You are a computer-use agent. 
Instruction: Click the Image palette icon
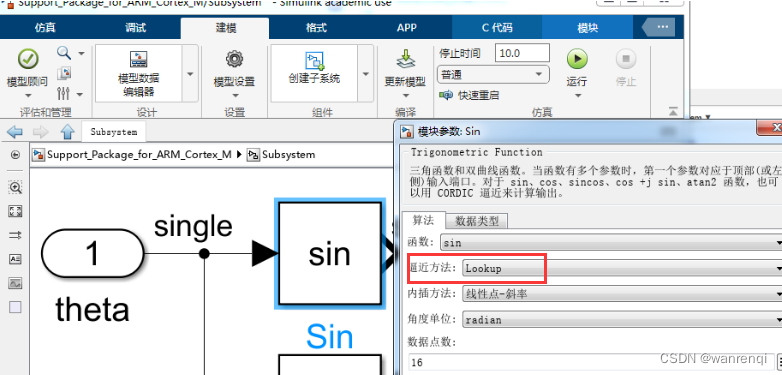(15, 283)
